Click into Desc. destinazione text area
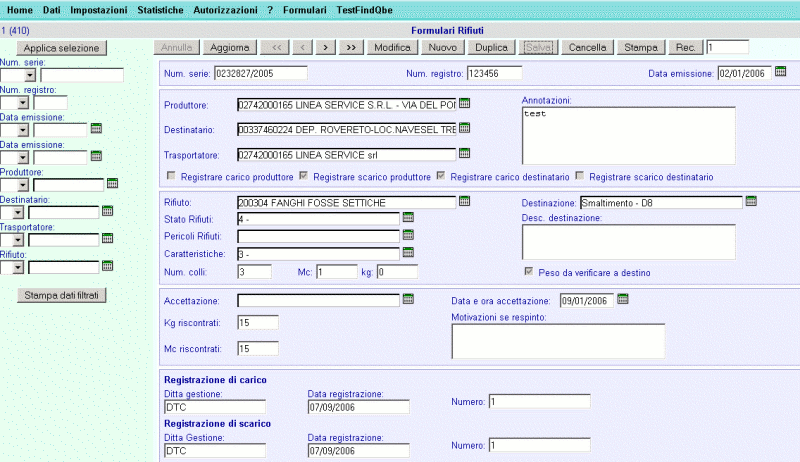Viewport: 800px width, 462px height. point(629,242)
